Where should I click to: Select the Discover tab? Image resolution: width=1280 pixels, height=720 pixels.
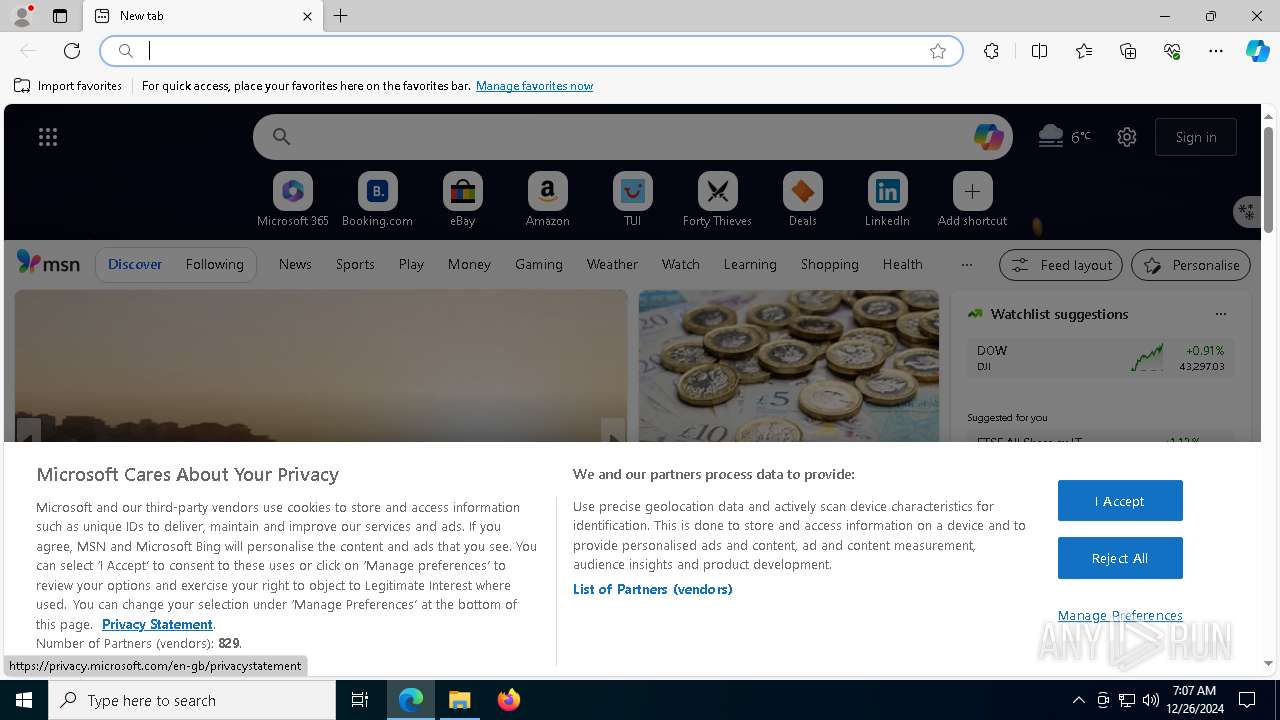[135, 264]
